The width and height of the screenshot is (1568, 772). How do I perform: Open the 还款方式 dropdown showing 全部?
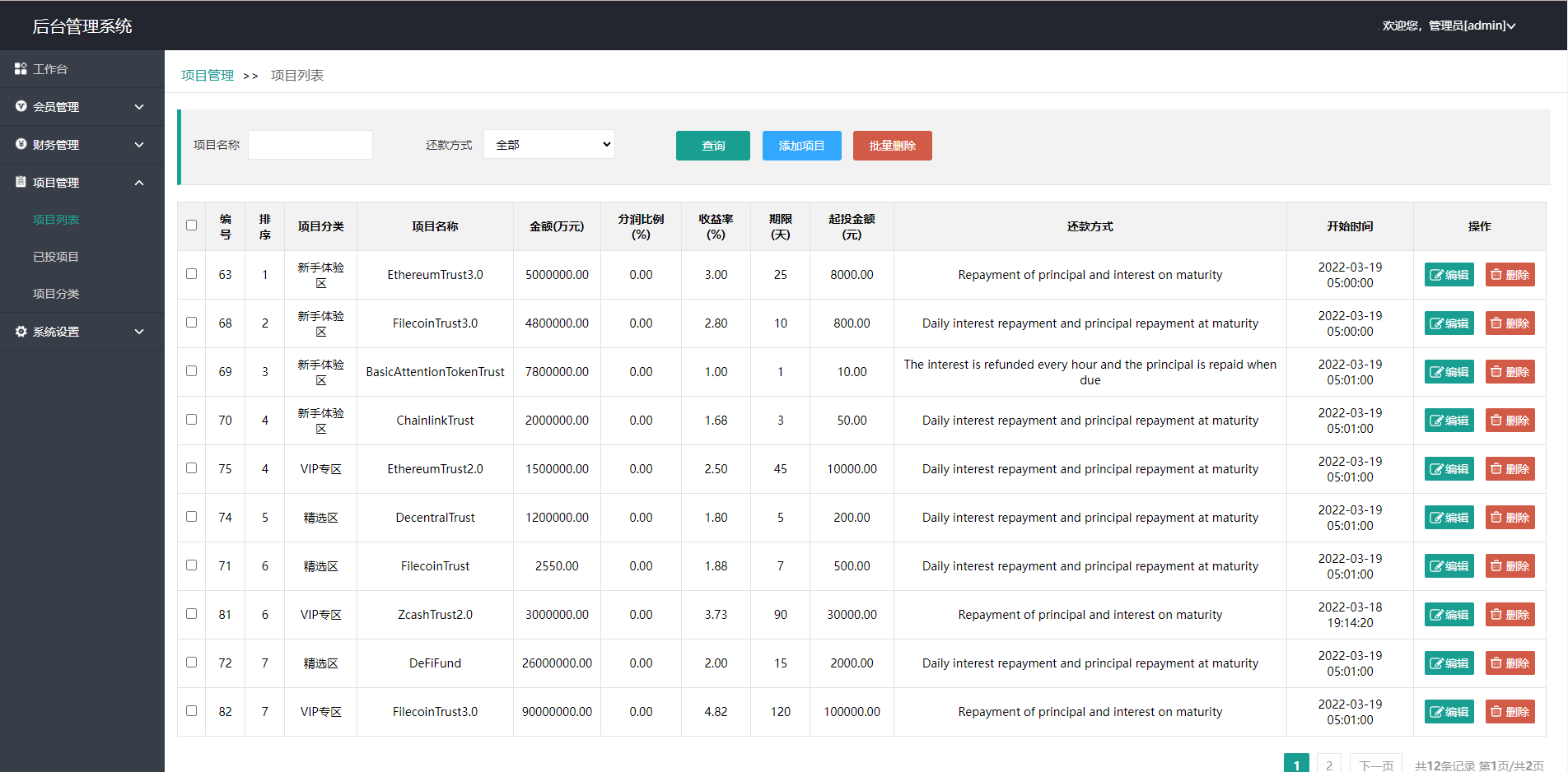[549, 145]
